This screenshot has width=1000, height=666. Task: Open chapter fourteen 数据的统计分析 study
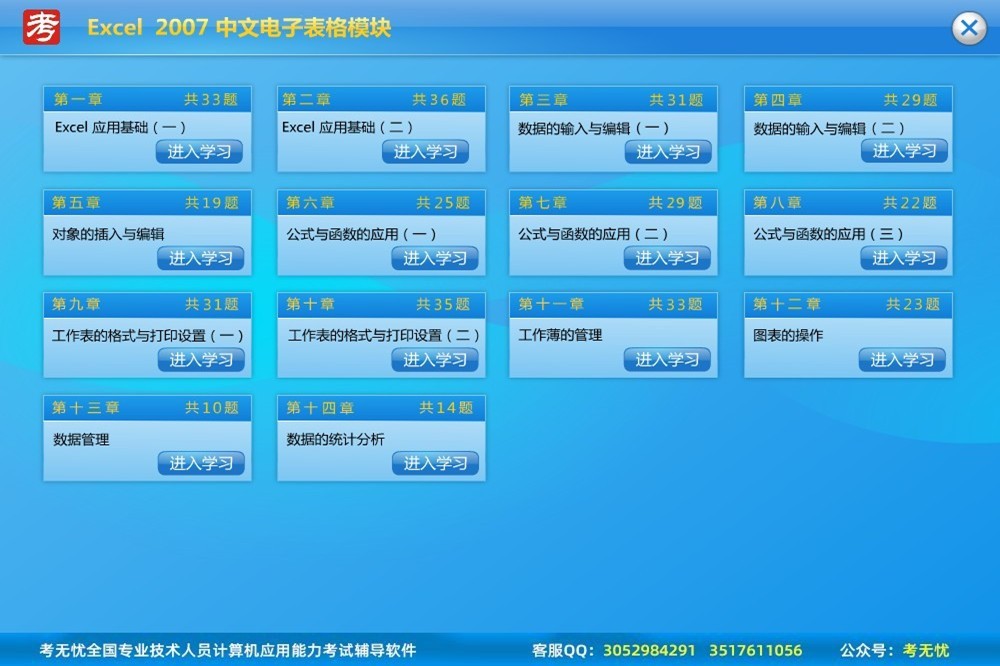click(435, 463)
